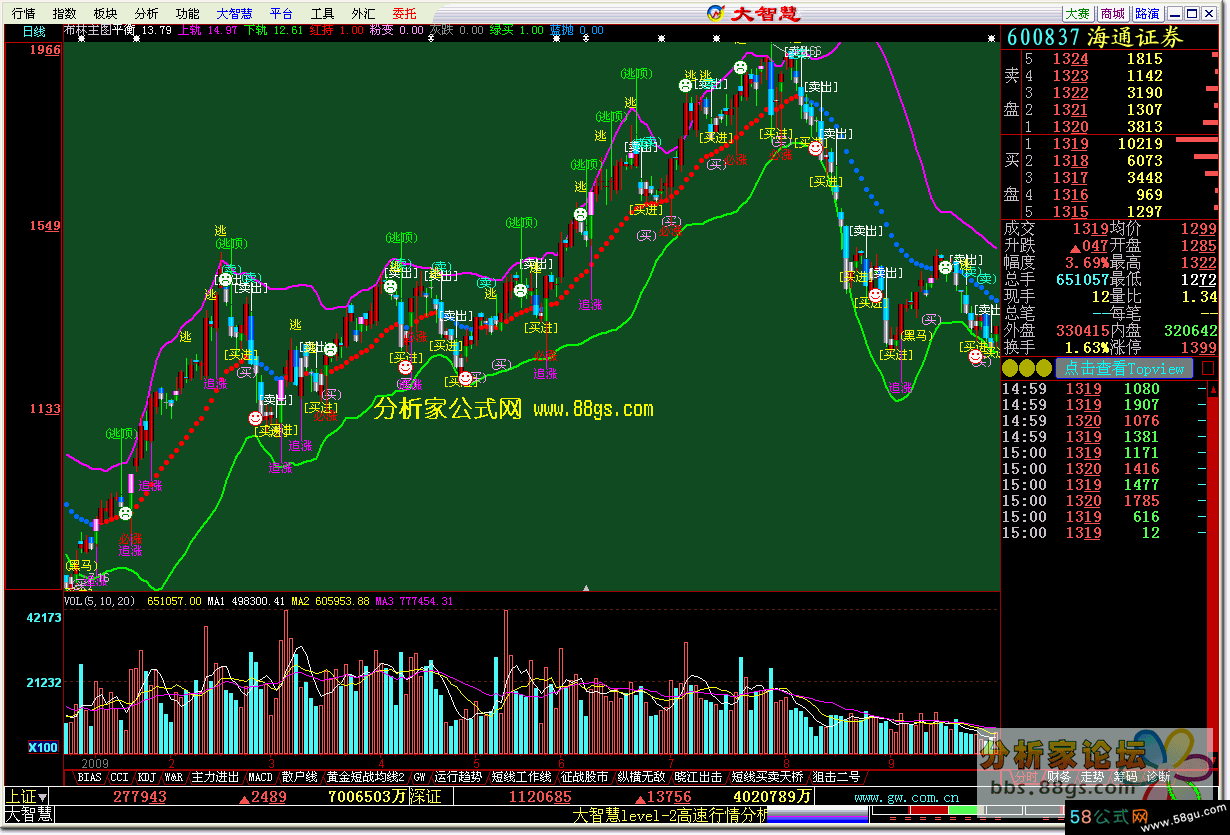Click the 42173 volume axis label
This screenshot has width=1230, height=835.
[44, 618]
